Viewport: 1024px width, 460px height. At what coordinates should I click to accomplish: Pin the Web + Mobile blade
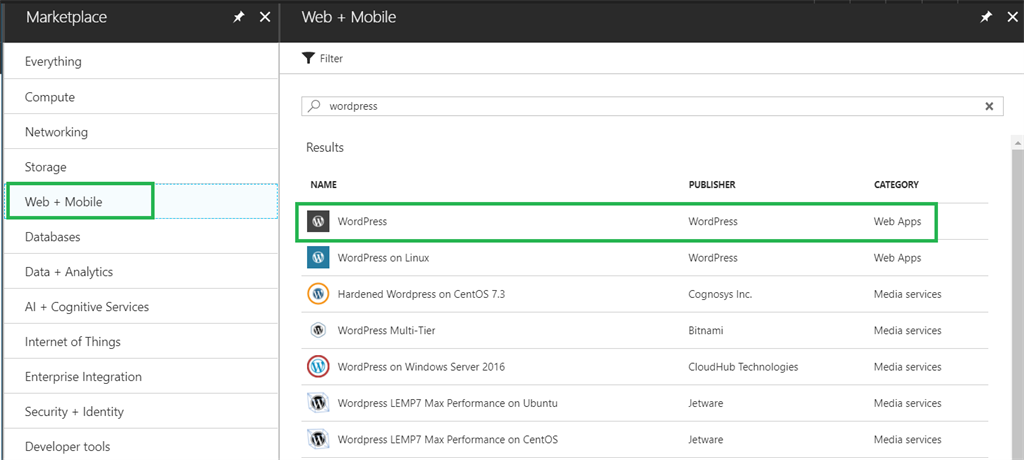point(986,17)
